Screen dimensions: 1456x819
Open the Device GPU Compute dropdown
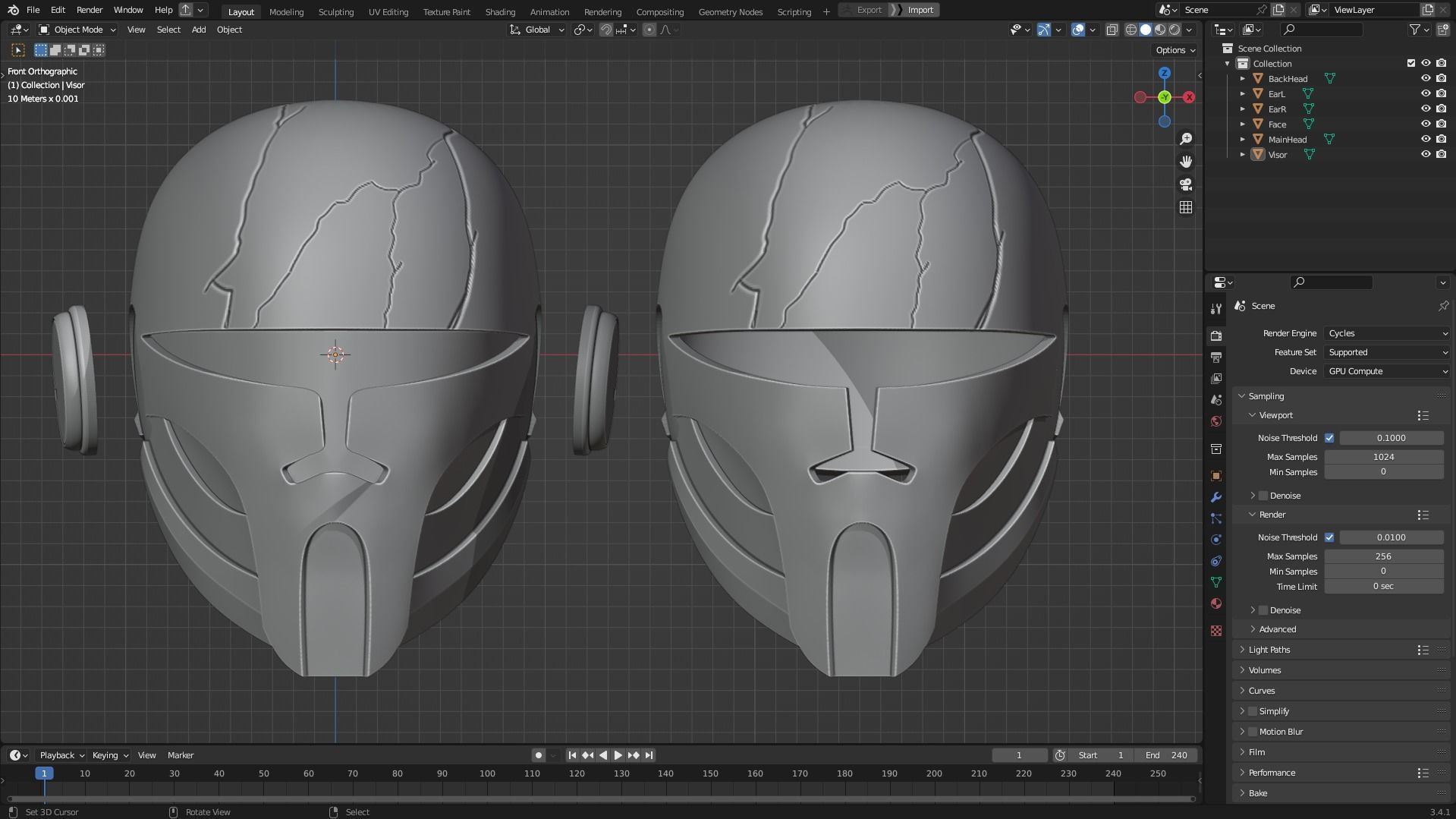(x=1387, y=371)
